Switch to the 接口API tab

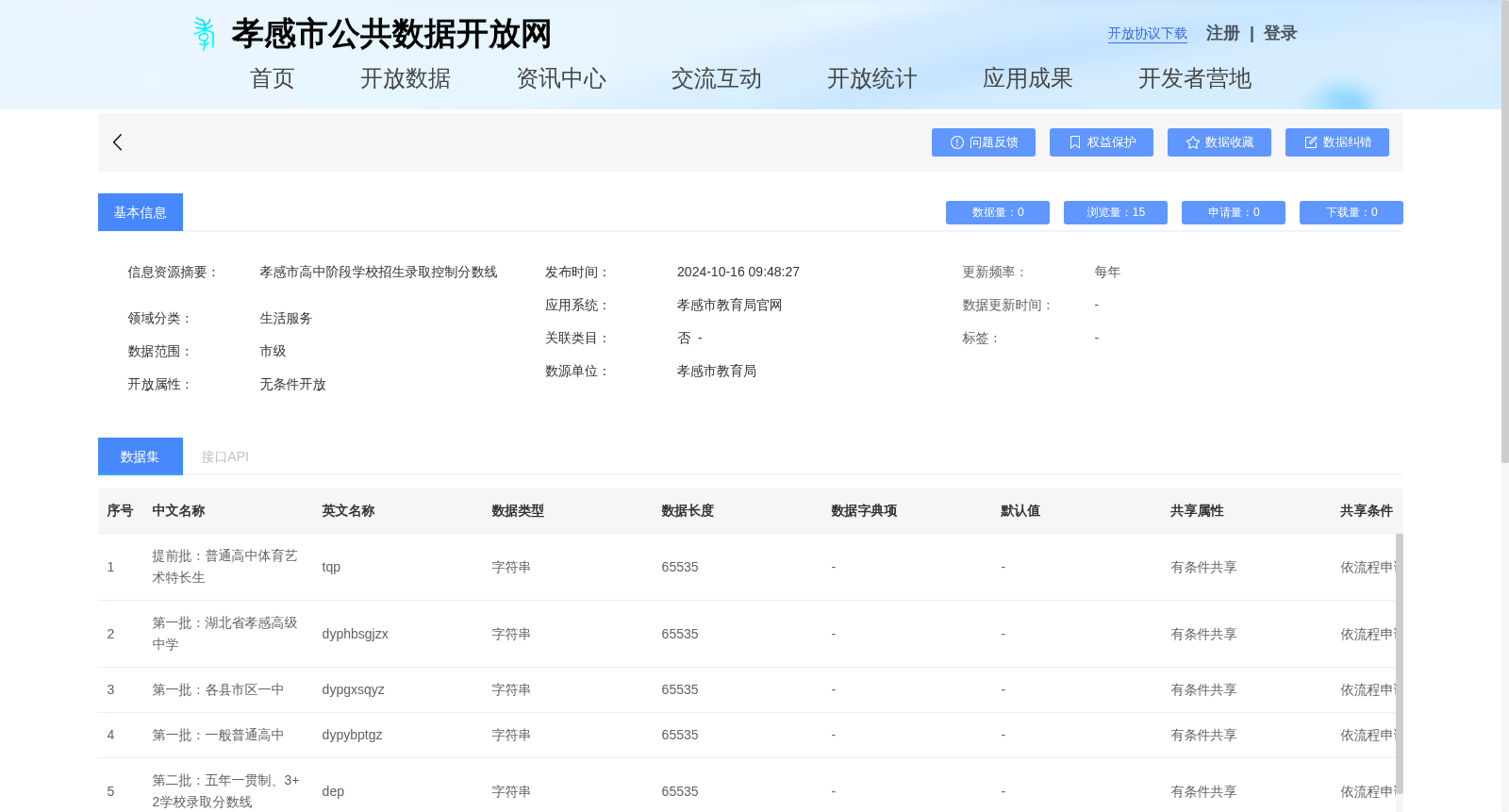pyautogui.click(x=224, y=456)
